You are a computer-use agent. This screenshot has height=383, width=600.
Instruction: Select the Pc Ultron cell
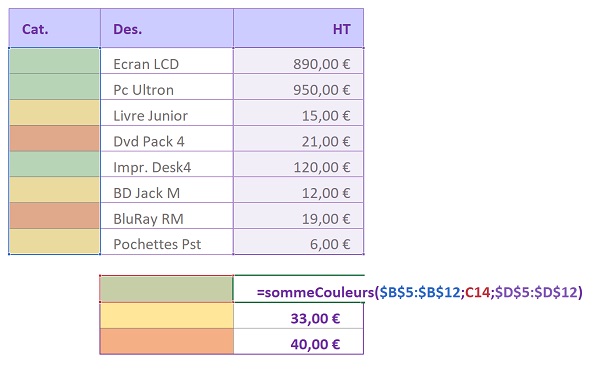(x=167, y=87)
